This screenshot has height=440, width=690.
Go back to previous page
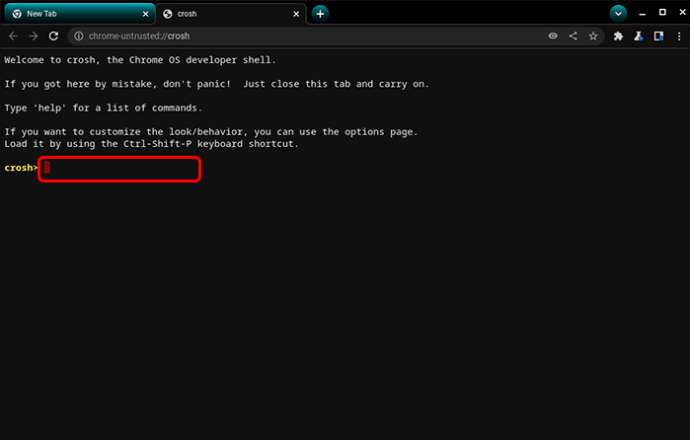(x=13, y=36)
